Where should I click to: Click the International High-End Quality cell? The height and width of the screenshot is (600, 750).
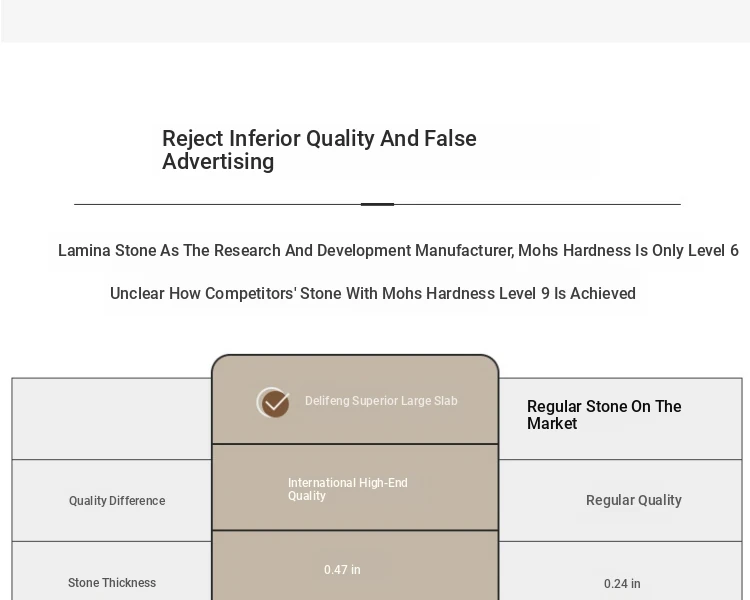coord(355,488)
